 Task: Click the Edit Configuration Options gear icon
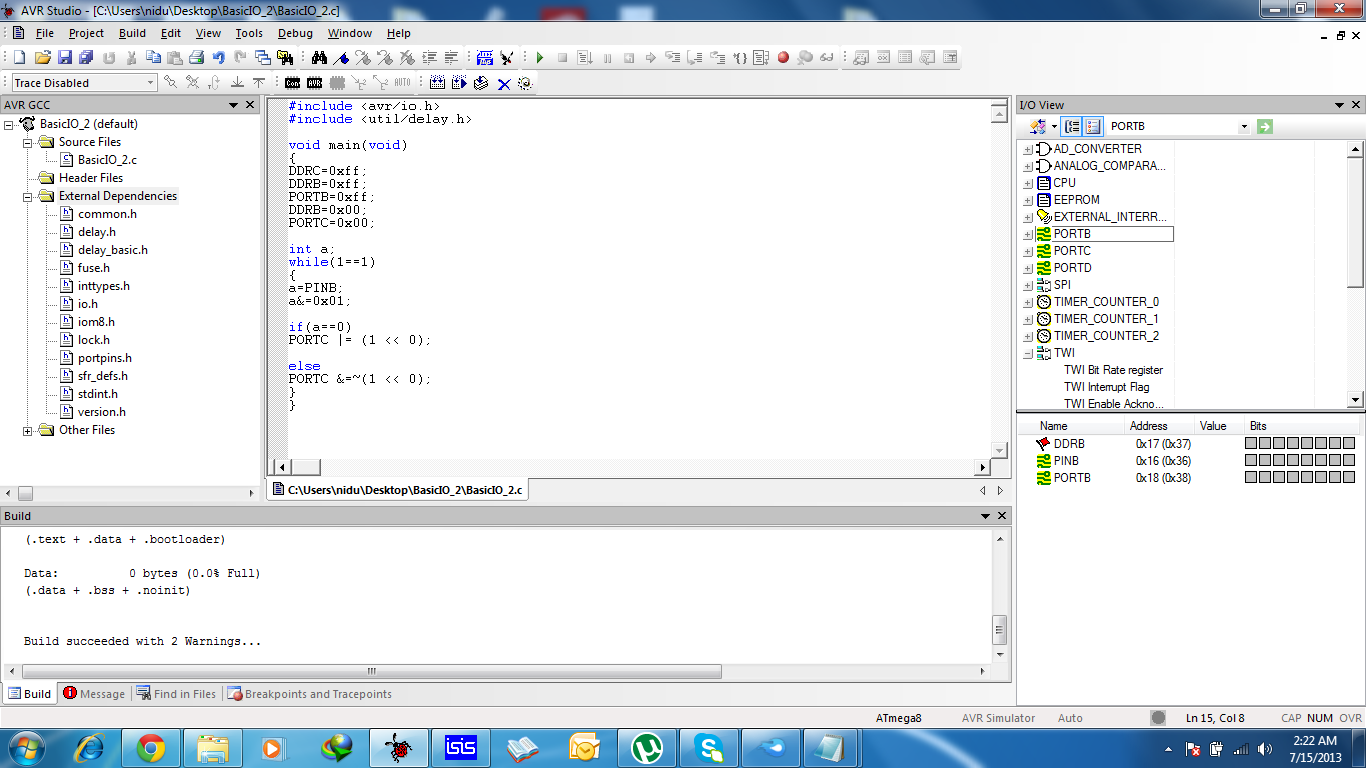[x=525, y=83]
